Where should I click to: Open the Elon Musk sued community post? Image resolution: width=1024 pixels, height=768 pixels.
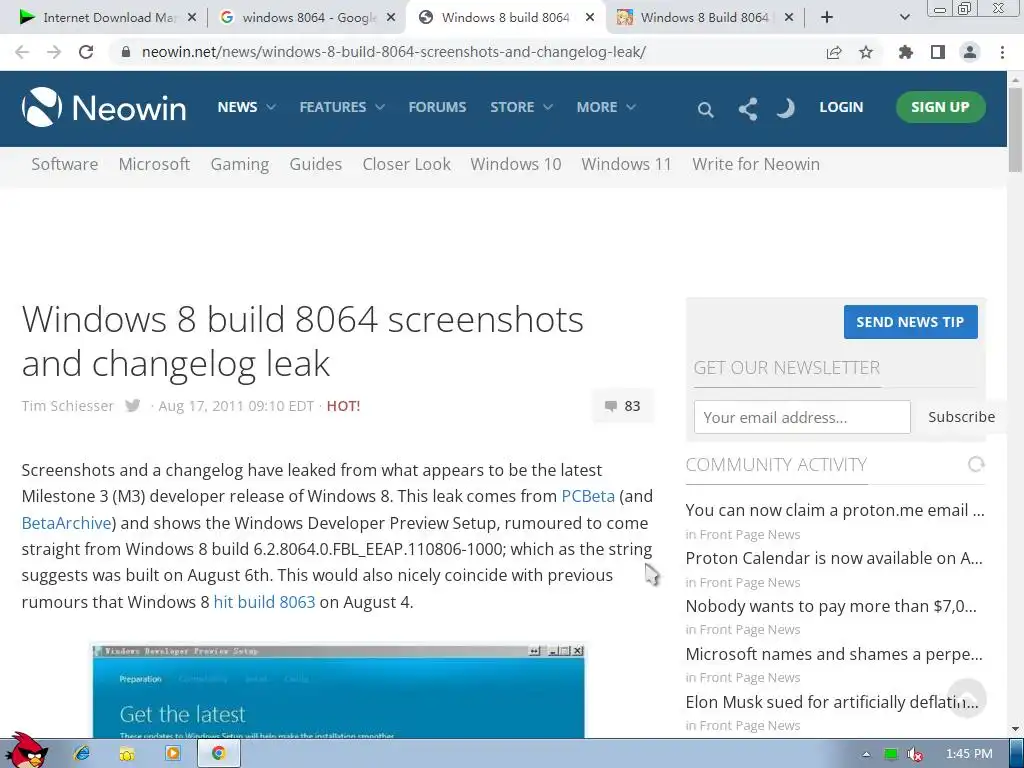coord(832,702)
